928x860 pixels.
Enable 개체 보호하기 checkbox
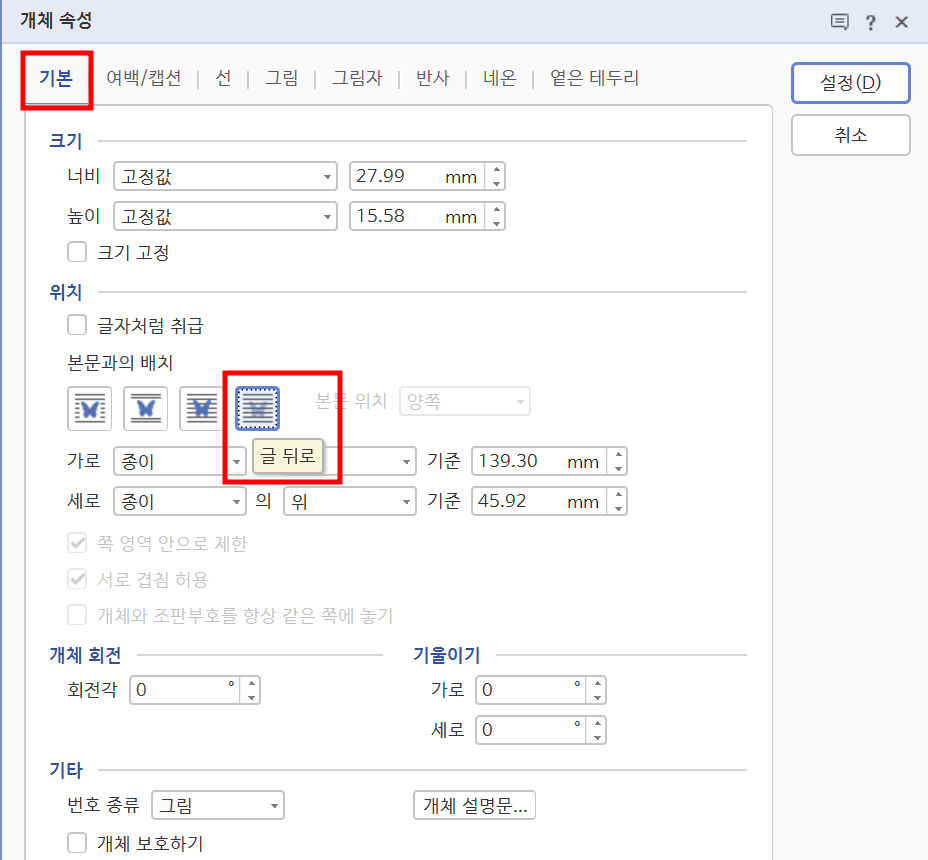click(77, 843)
